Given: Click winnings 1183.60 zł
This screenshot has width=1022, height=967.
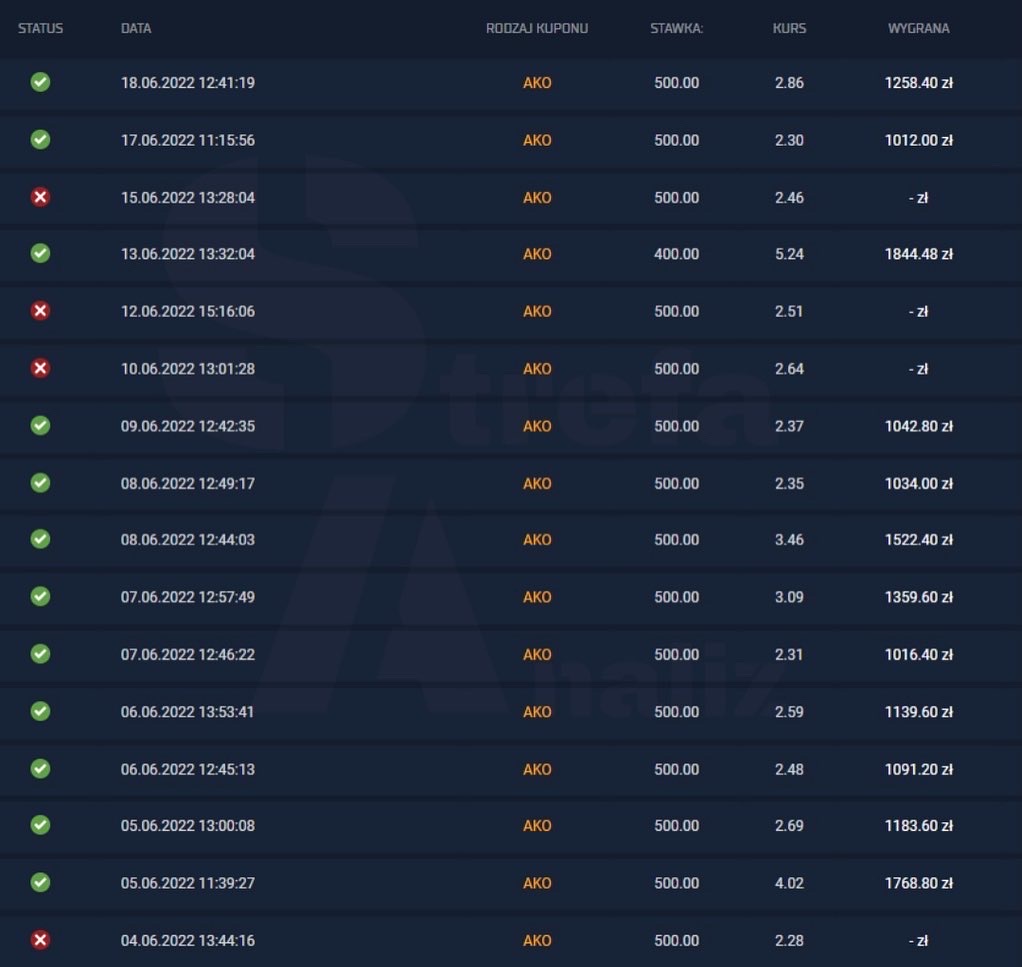Looking at the screenshot, I should (x=918, y=826).
